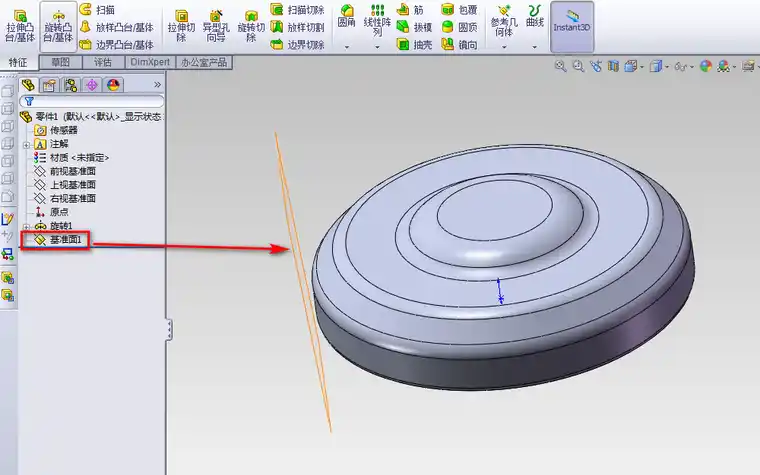Click the feature tree filter field

pos(92,101)
